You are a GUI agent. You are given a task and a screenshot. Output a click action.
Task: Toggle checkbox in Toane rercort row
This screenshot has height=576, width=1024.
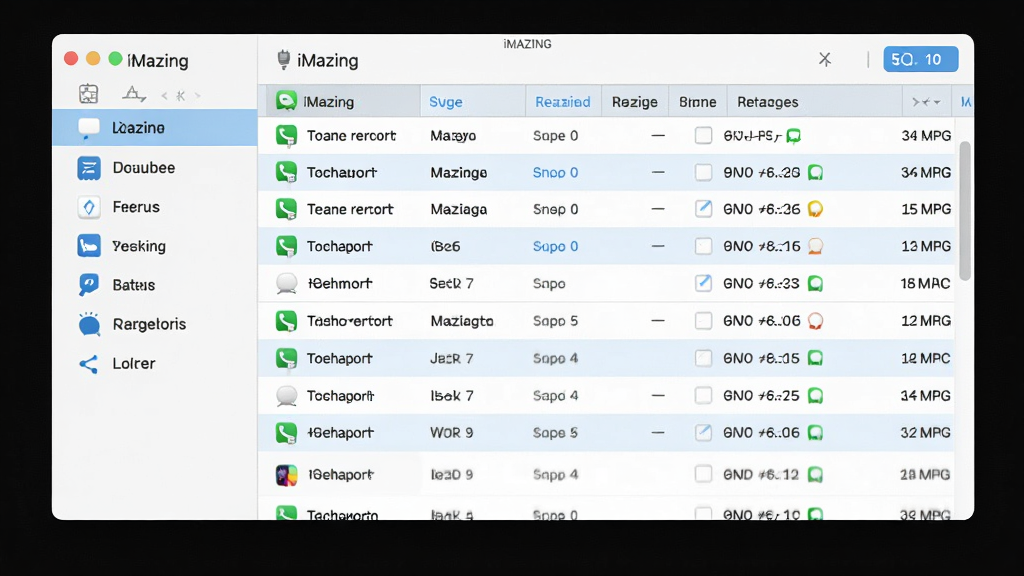(x=703, y=135)
